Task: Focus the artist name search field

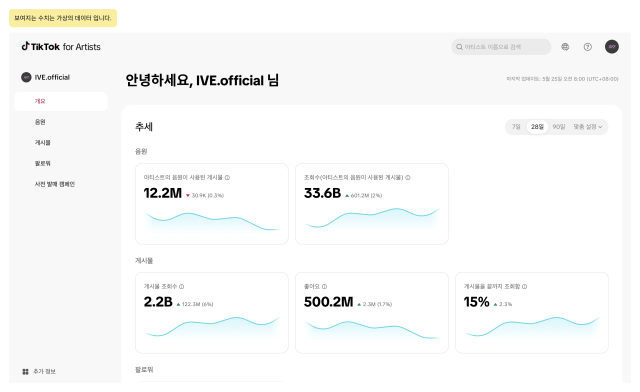Action: click(501, 47)
